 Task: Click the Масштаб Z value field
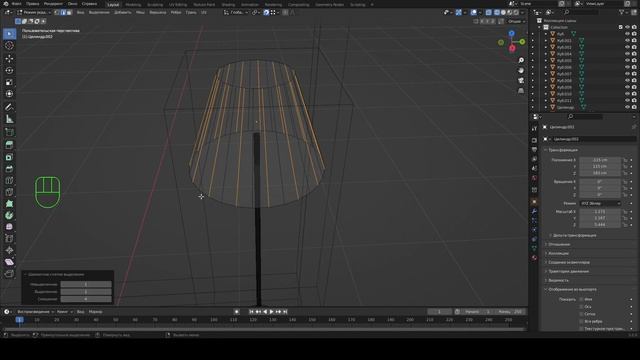point(600,225)
